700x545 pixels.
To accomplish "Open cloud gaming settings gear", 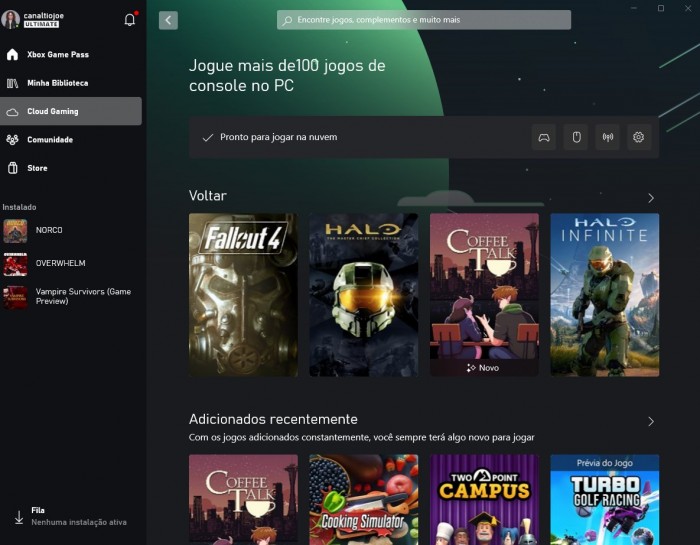I will click(639, 137).
